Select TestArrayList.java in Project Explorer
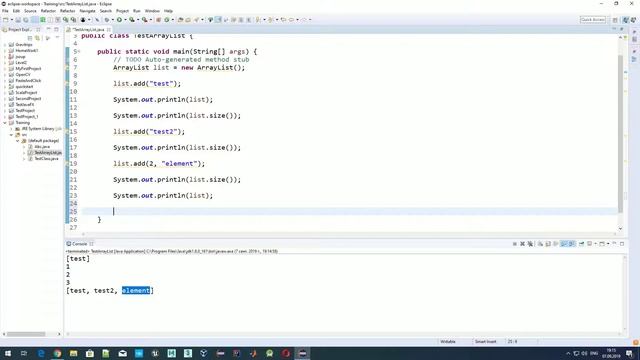This screenshot has height=360, width=640. pyautogui.click(x=48, y=152)
